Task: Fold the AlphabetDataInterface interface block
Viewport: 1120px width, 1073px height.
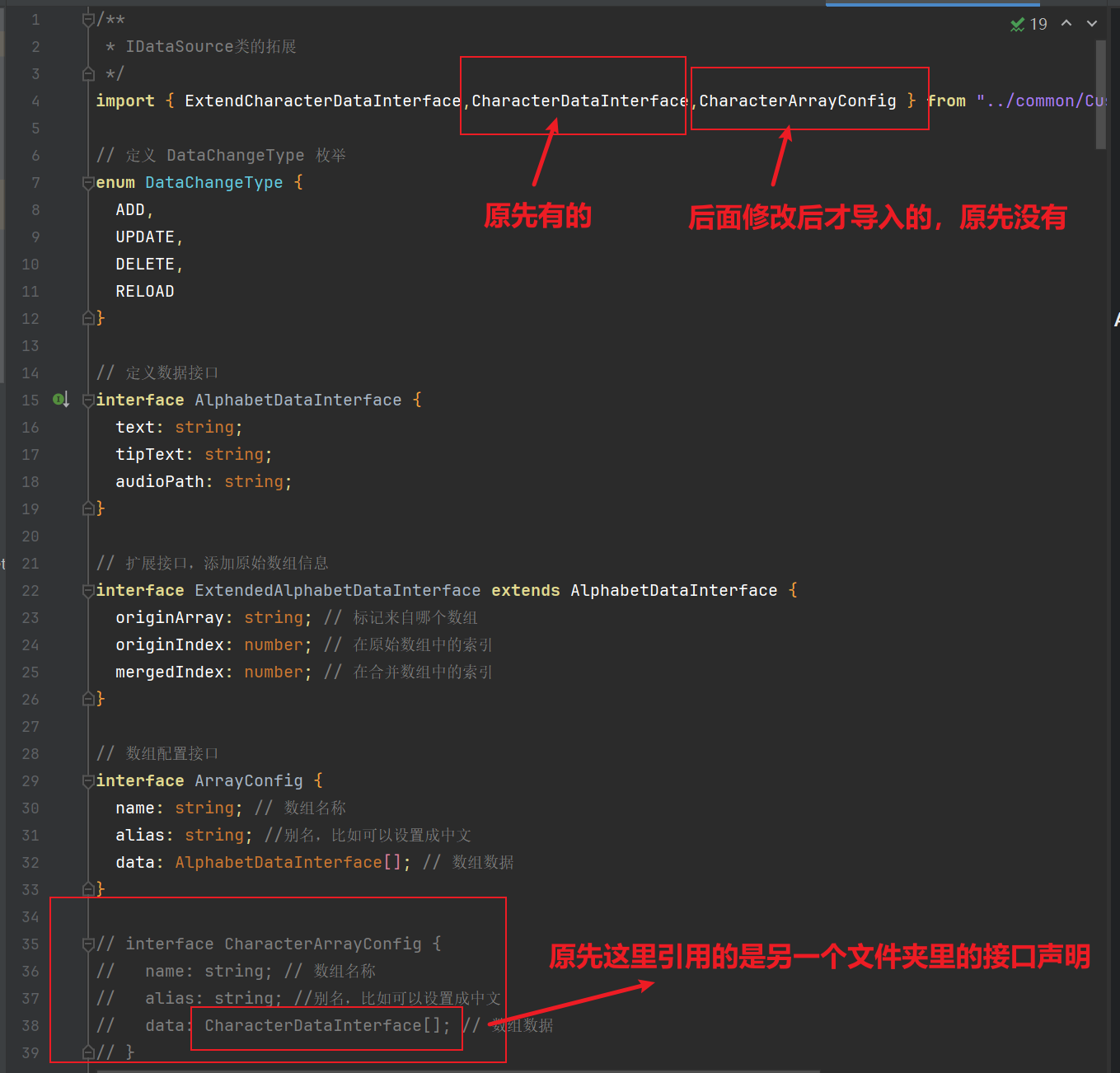Action: point(88,400)
